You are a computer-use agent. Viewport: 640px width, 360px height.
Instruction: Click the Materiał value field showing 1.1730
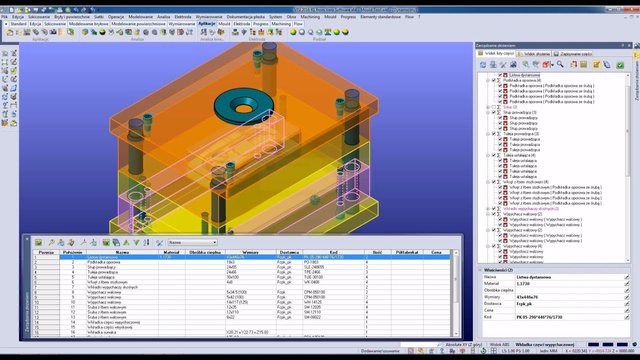tap(569, 284)
